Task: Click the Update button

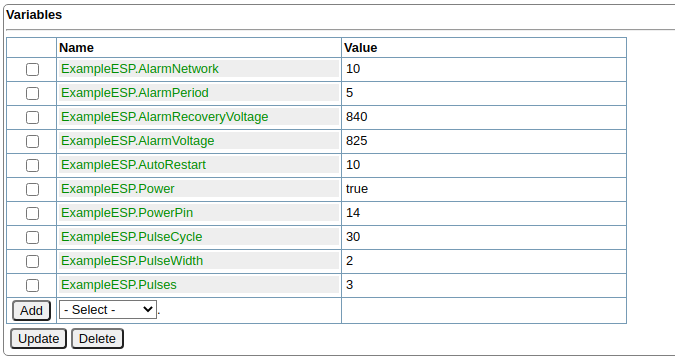Action: click(x=38, y=339)
